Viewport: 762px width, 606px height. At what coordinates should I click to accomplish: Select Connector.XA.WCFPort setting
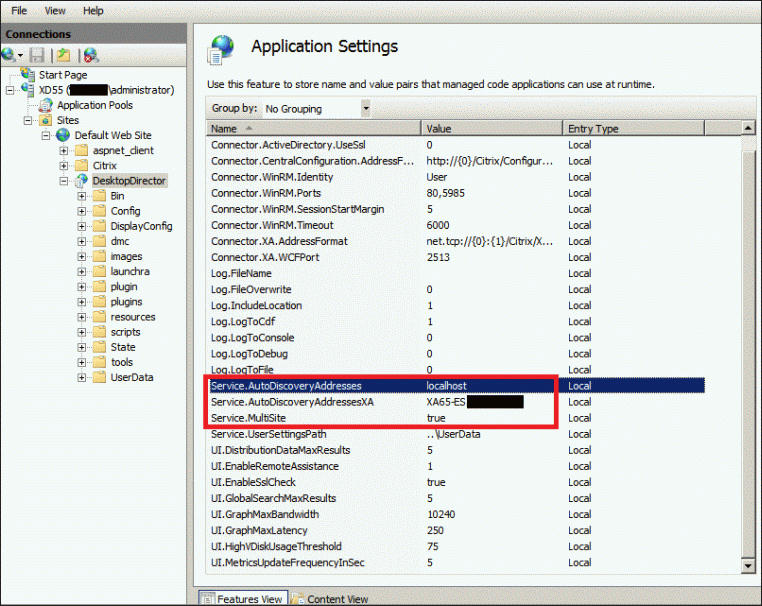456,257
